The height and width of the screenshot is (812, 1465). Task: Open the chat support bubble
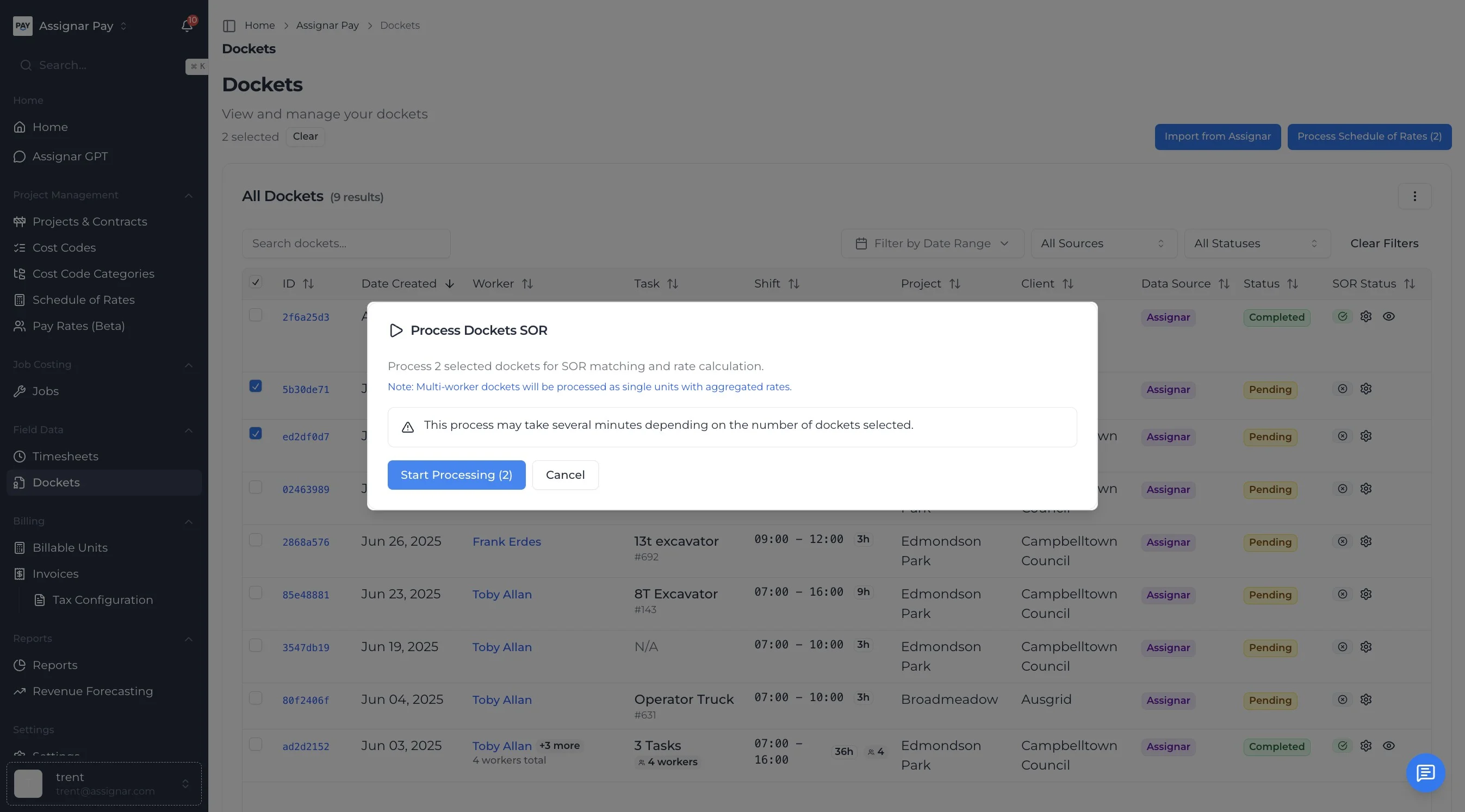tap(1425, 772)
